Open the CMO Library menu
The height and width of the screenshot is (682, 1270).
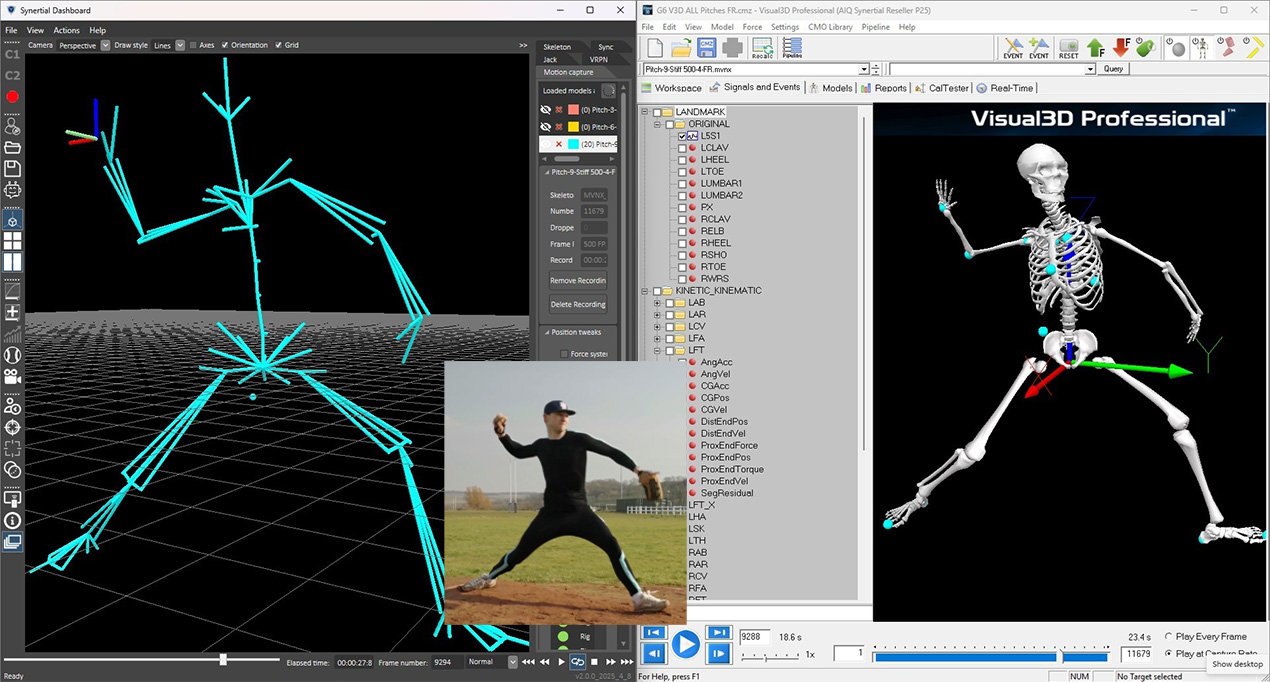[832, 27]
